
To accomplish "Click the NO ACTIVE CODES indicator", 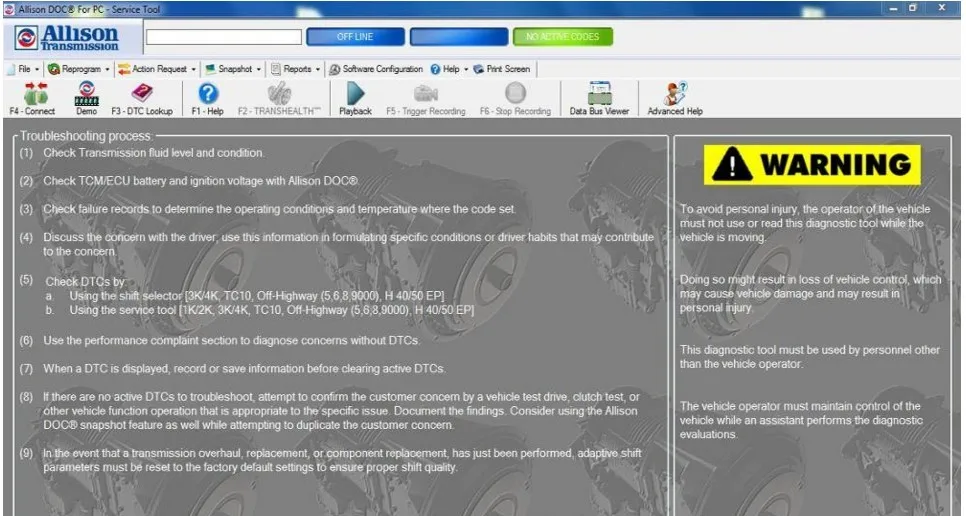I will 562,37.
